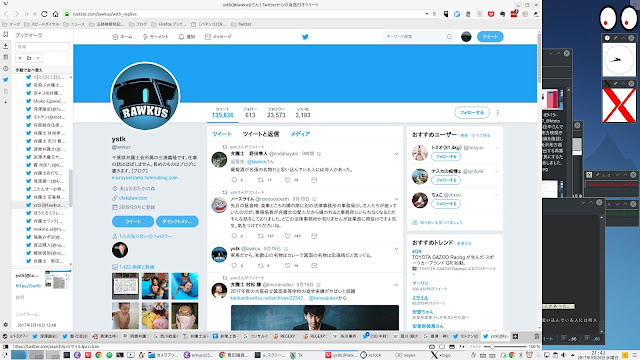The height and width of the screenshot is (360, 640).
Task: Select the ツイート tab
Action: coord(222,134)
